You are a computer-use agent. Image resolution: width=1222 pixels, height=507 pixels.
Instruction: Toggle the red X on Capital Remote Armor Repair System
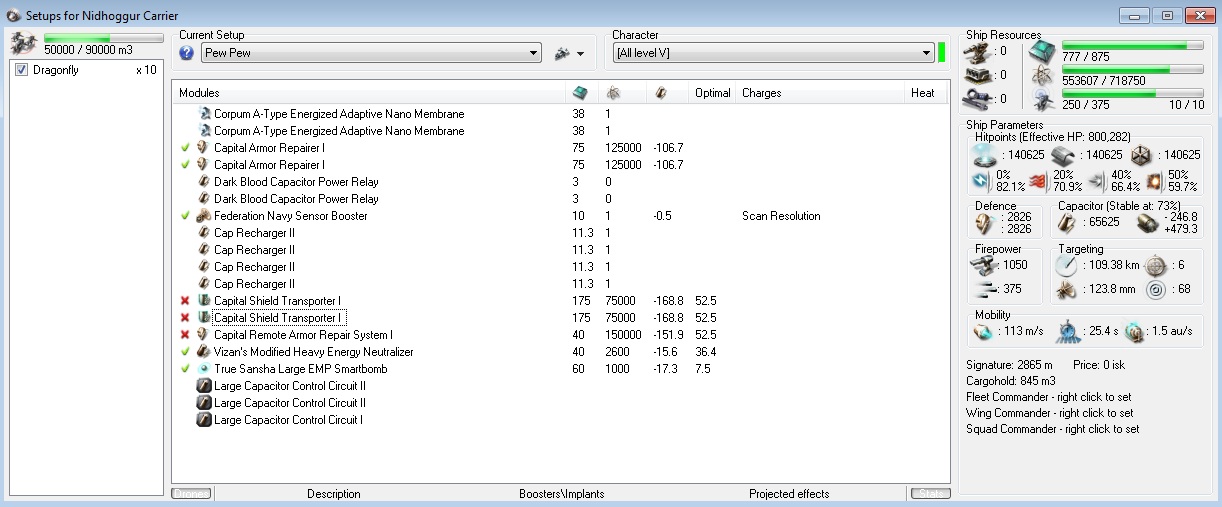coord(184,335)
